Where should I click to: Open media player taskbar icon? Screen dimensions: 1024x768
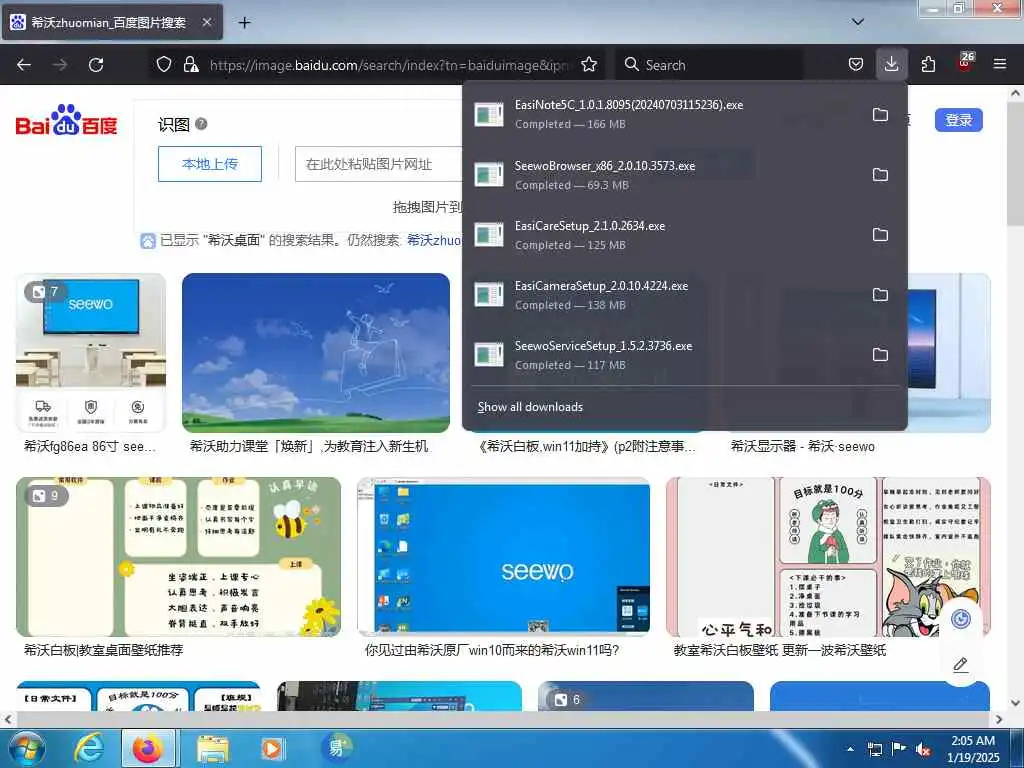pos(272,749)
